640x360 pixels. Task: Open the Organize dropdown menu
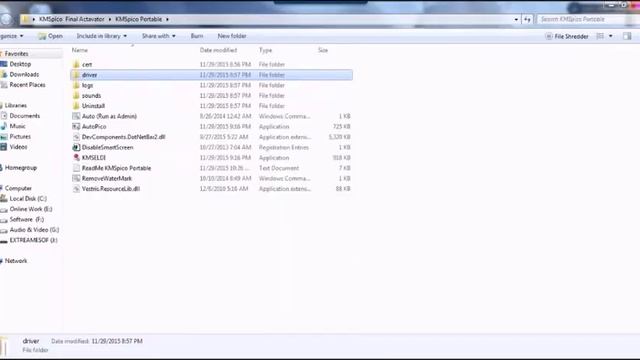(x=11, y=36)
